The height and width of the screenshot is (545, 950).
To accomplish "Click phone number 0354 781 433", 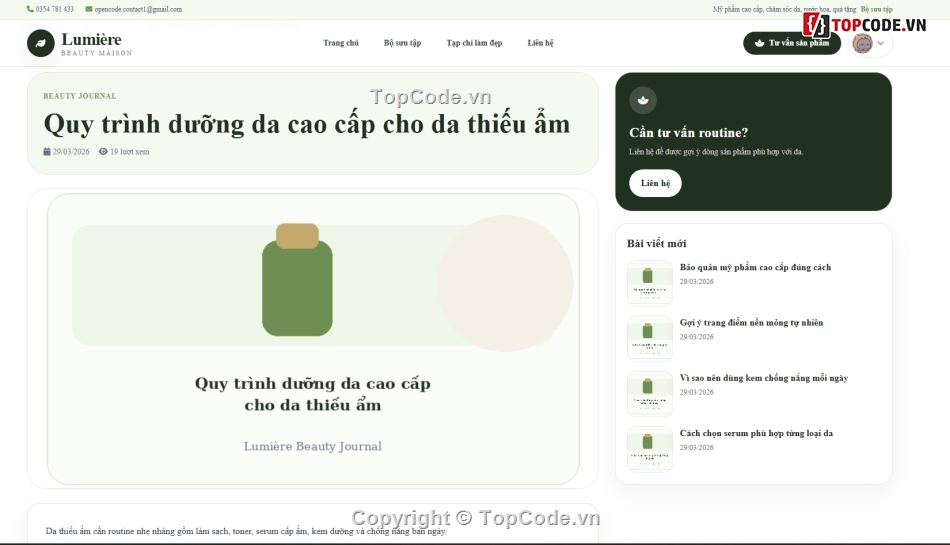I will (x=55, y=9).
